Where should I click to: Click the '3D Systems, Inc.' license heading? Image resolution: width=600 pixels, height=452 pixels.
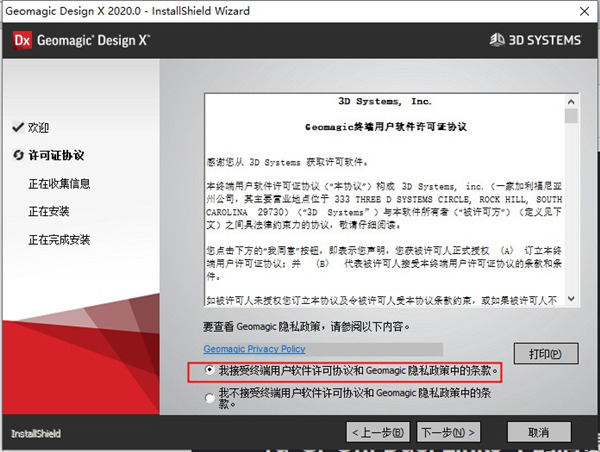click(x=385, y=101)
